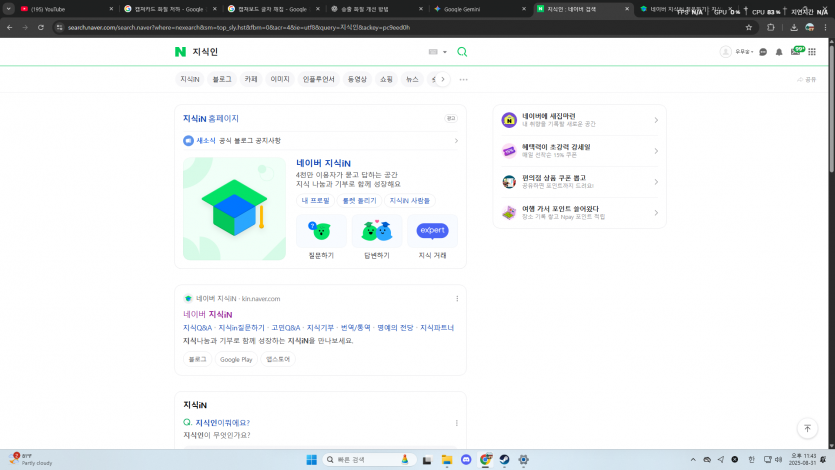Click the 룰렛 돌리기 button

[359, 201]
